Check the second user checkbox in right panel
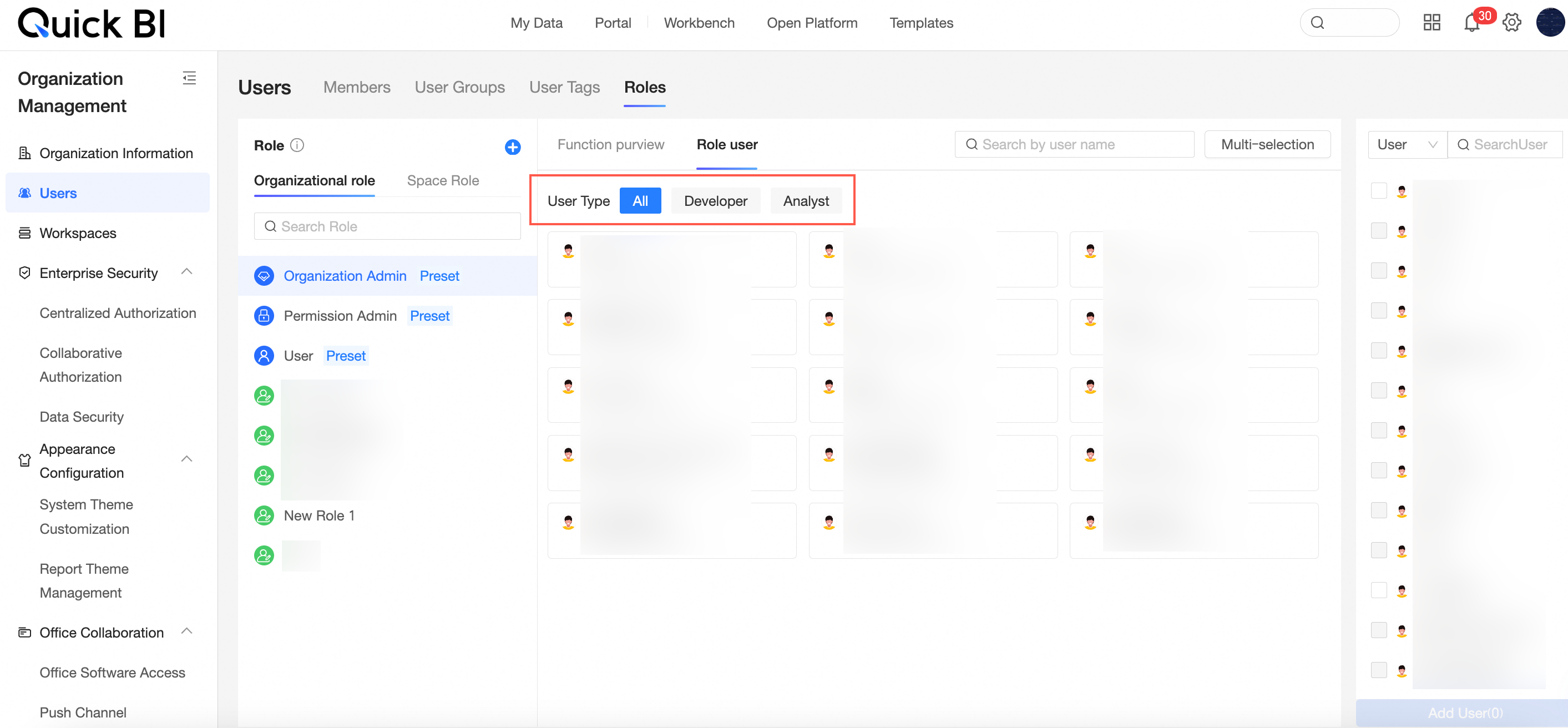This screenshot has height=728, width=1568. pyautogui.click(x=1378, y=231)
